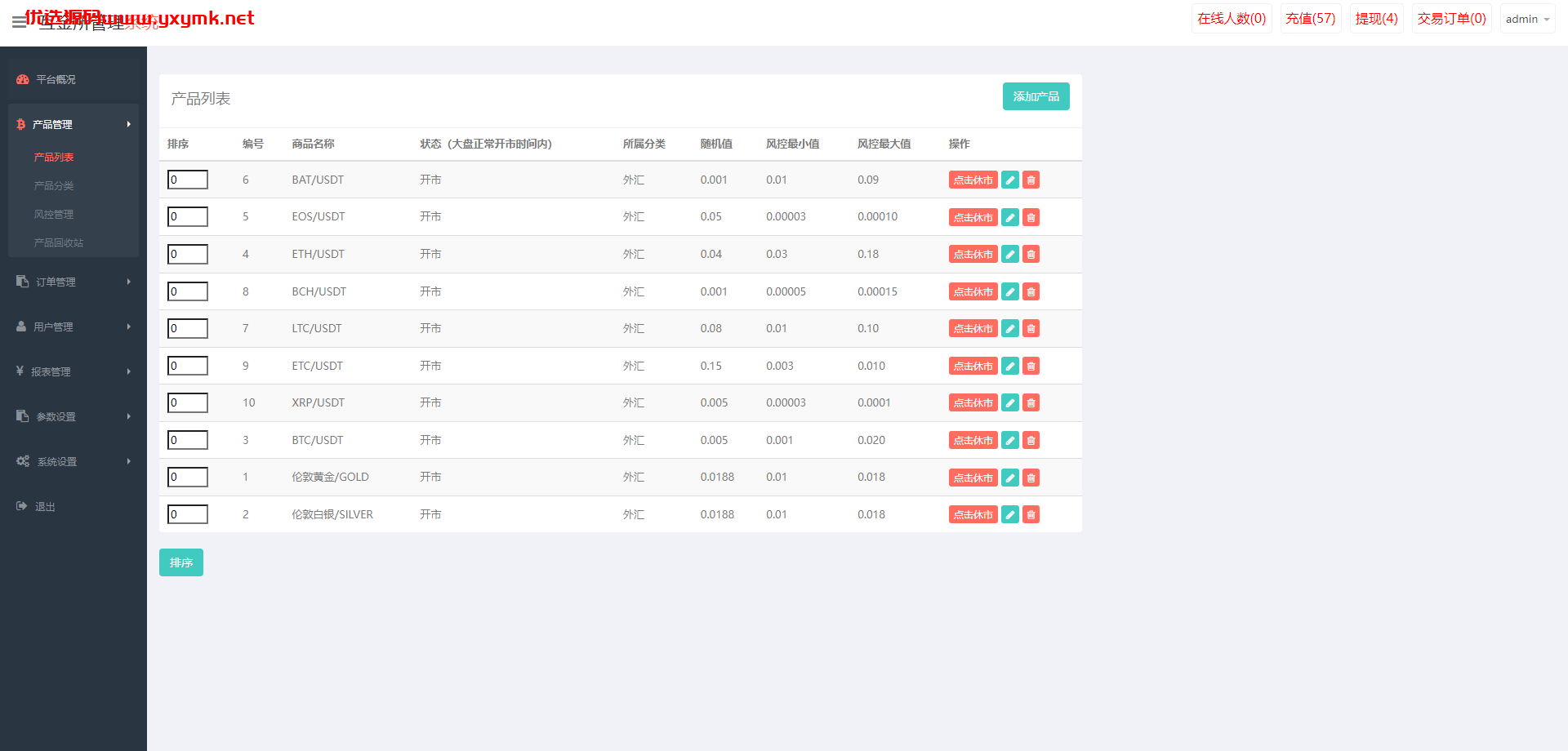This screenshot has width=1568, height=751.
Task: Edit the 伦敦黄金/GOLD product with pencil icon
Action: 1010,478
